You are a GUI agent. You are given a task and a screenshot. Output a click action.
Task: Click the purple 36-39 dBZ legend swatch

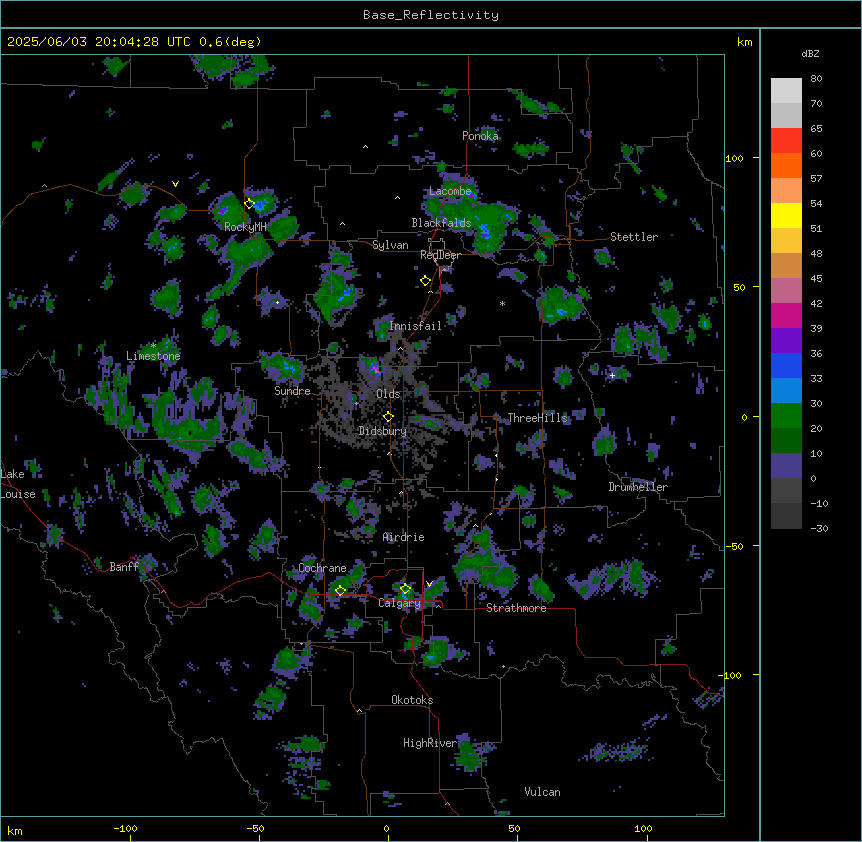(x=786, y=341)
